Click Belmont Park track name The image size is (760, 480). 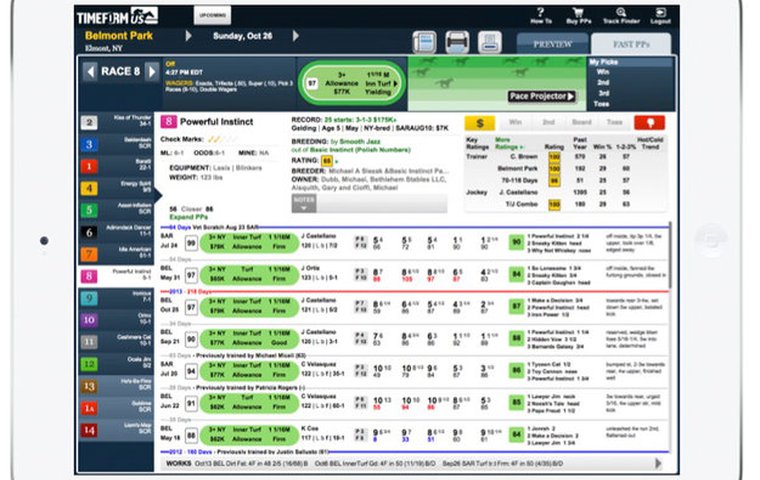(119, 35)
